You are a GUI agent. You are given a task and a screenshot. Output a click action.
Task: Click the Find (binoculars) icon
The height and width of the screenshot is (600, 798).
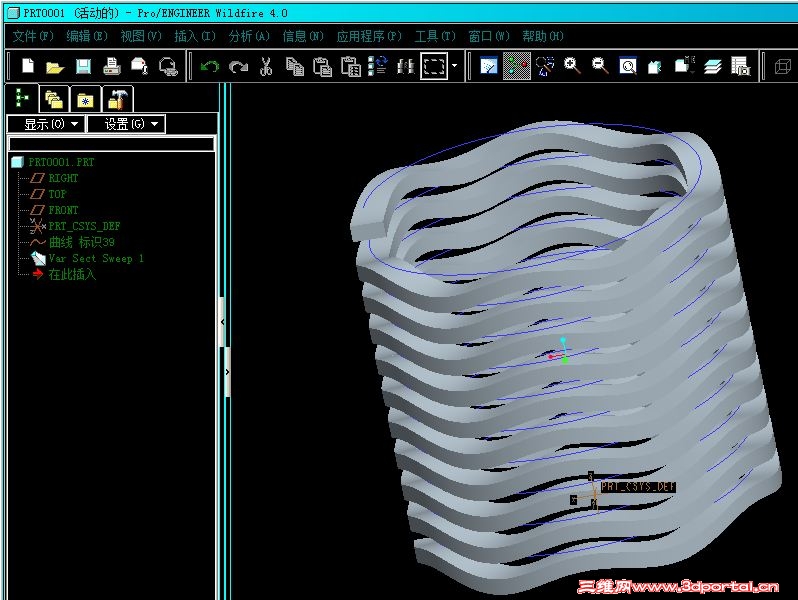point(406,67)
